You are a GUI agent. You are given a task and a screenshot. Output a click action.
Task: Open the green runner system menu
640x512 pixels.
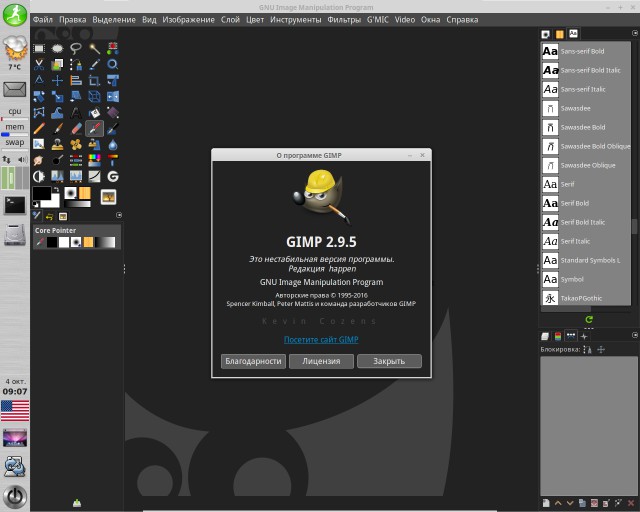point(15,14)
